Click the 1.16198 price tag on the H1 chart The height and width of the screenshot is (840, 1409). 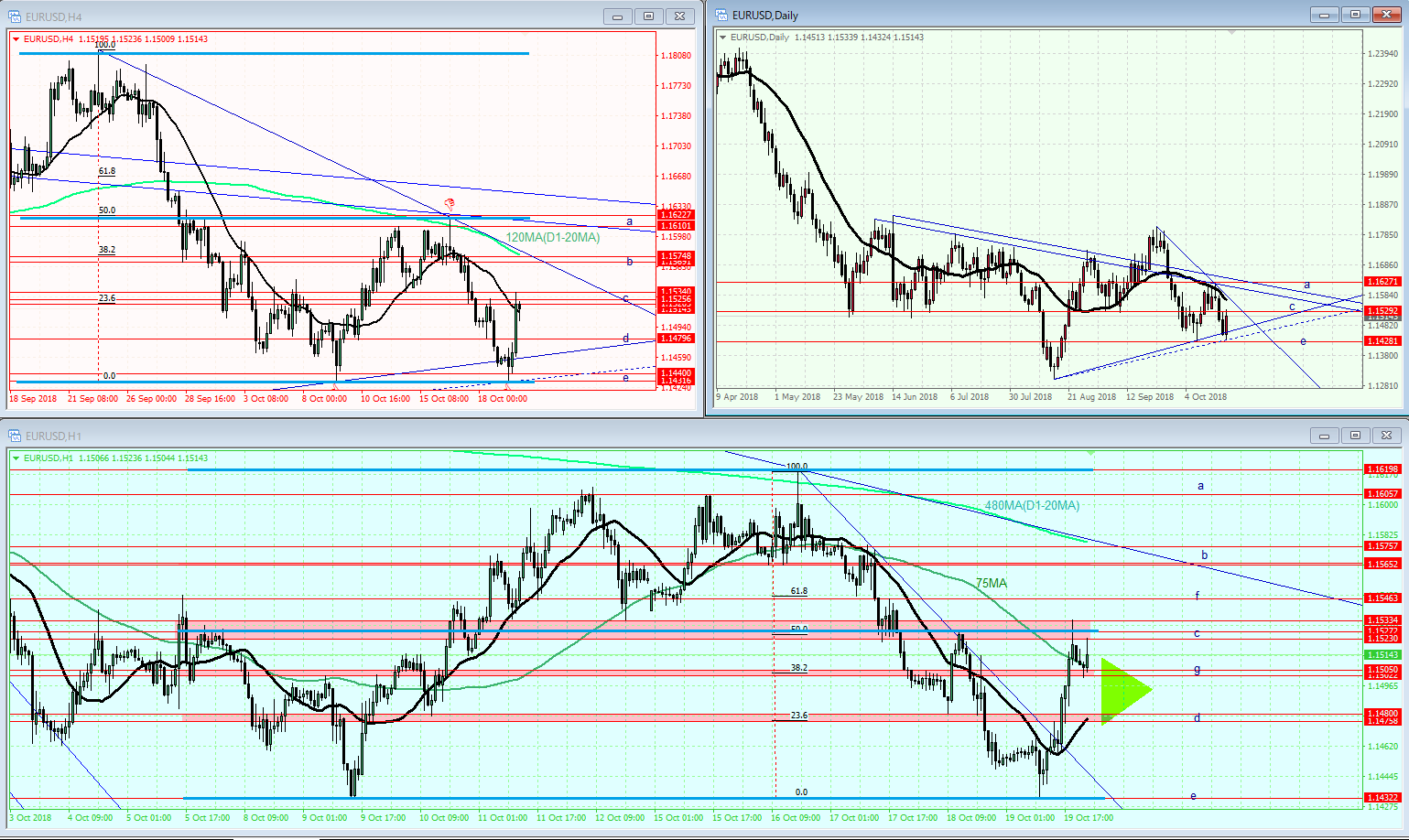click(x=1382, y=469)
